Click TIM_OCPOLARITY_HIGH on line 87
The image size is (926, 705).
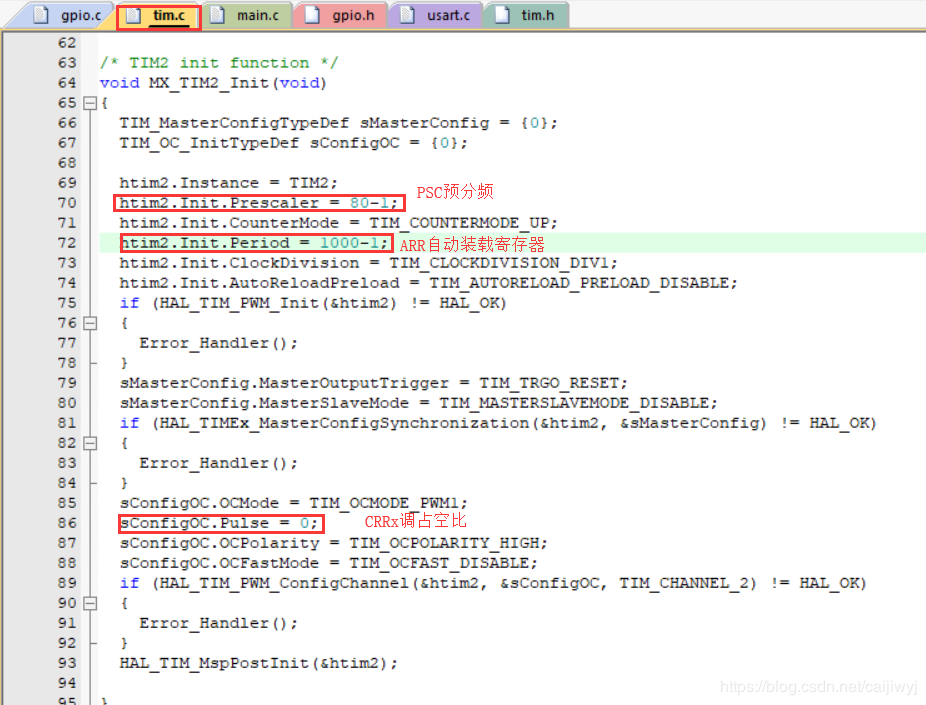[x=445, y=543]
